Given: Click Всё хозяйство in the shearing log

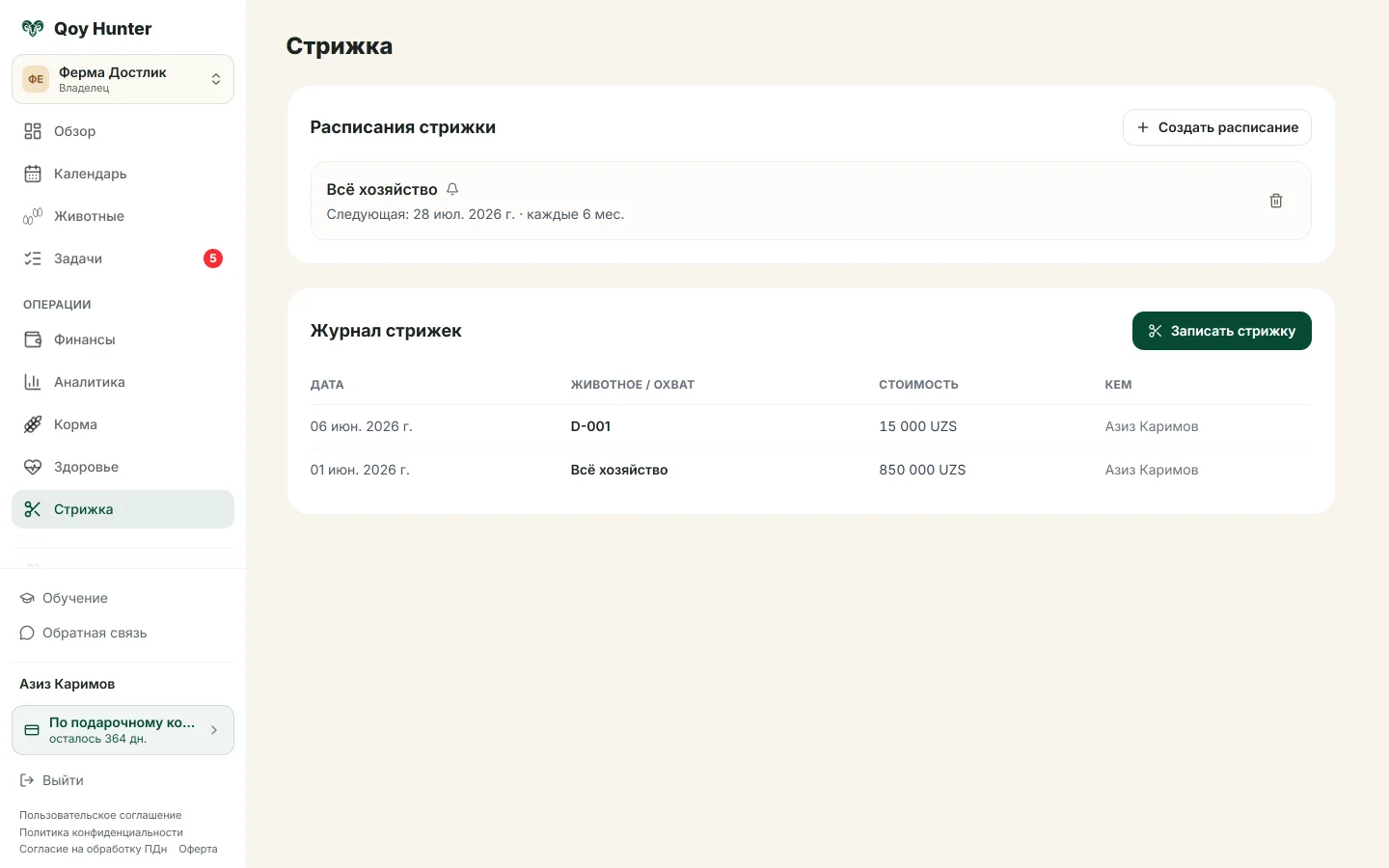Looking at the screenshot, I should point(619,470).
